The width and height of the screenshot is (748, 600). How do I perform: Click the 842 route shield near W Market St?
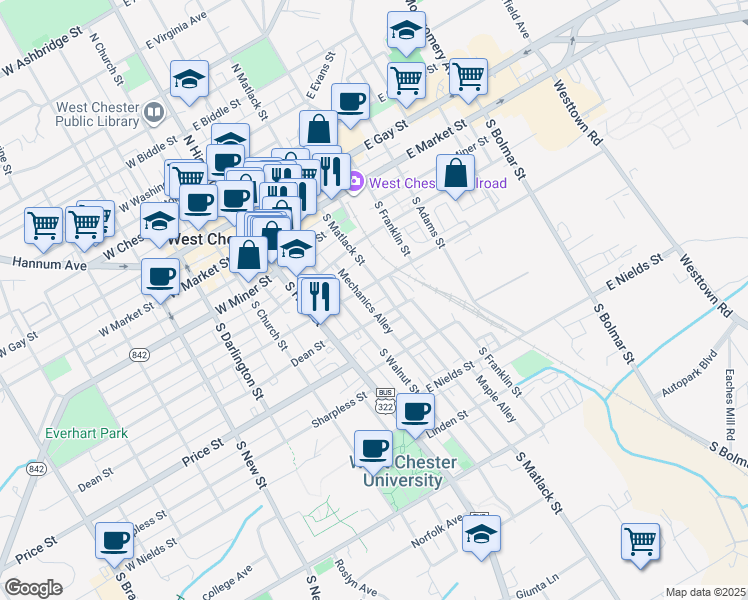click(x=139, y=355)
